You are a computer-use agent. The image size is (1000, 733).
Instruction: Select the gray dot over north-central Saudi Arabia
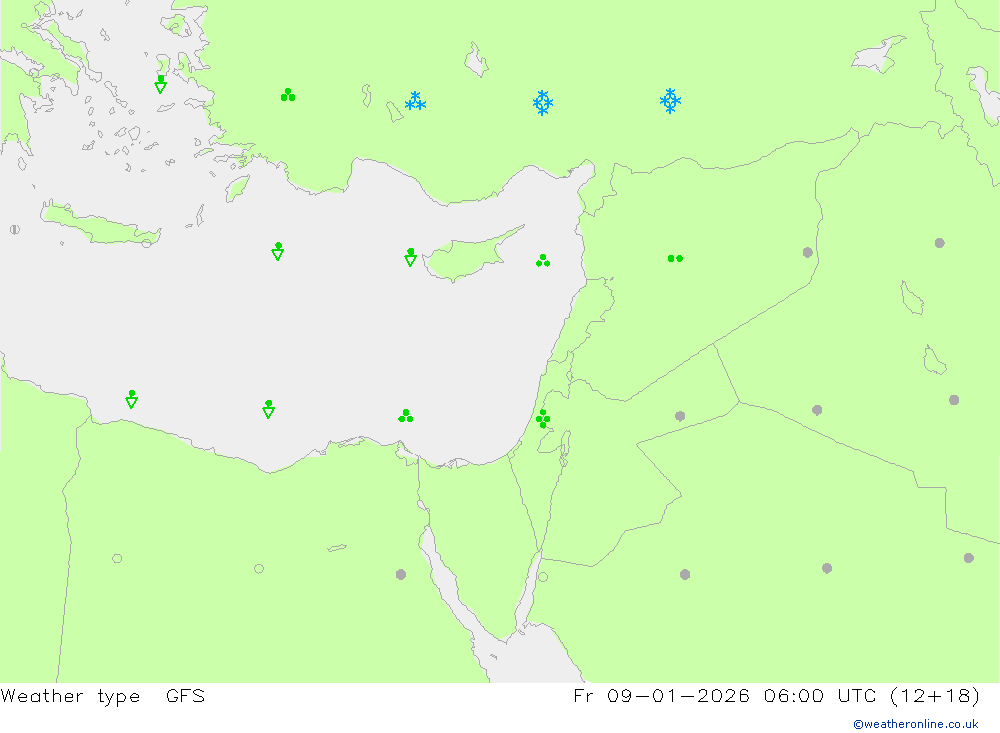pyautogui.click(x=827, y=568)
